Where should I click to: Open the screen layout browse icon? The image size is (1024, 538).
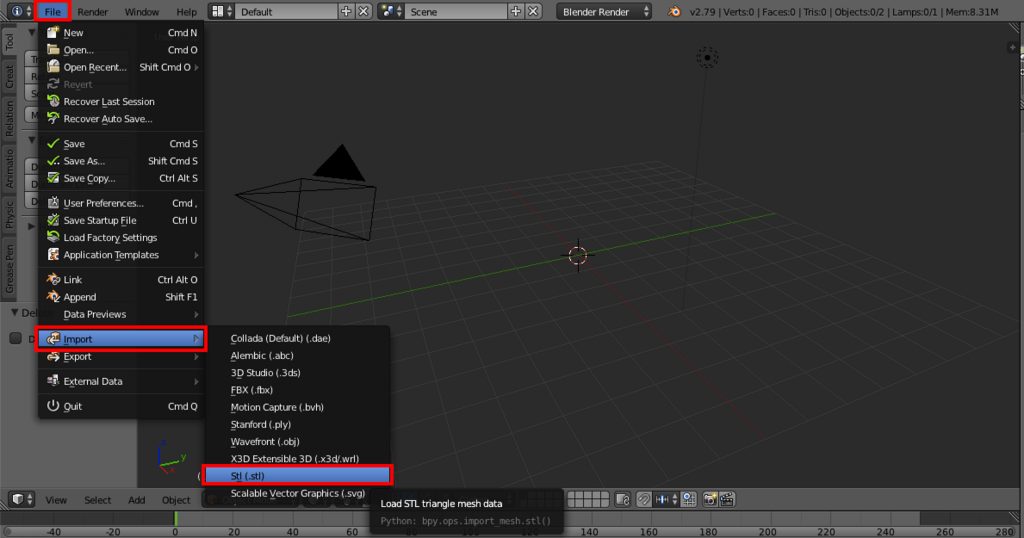(221, 11)
